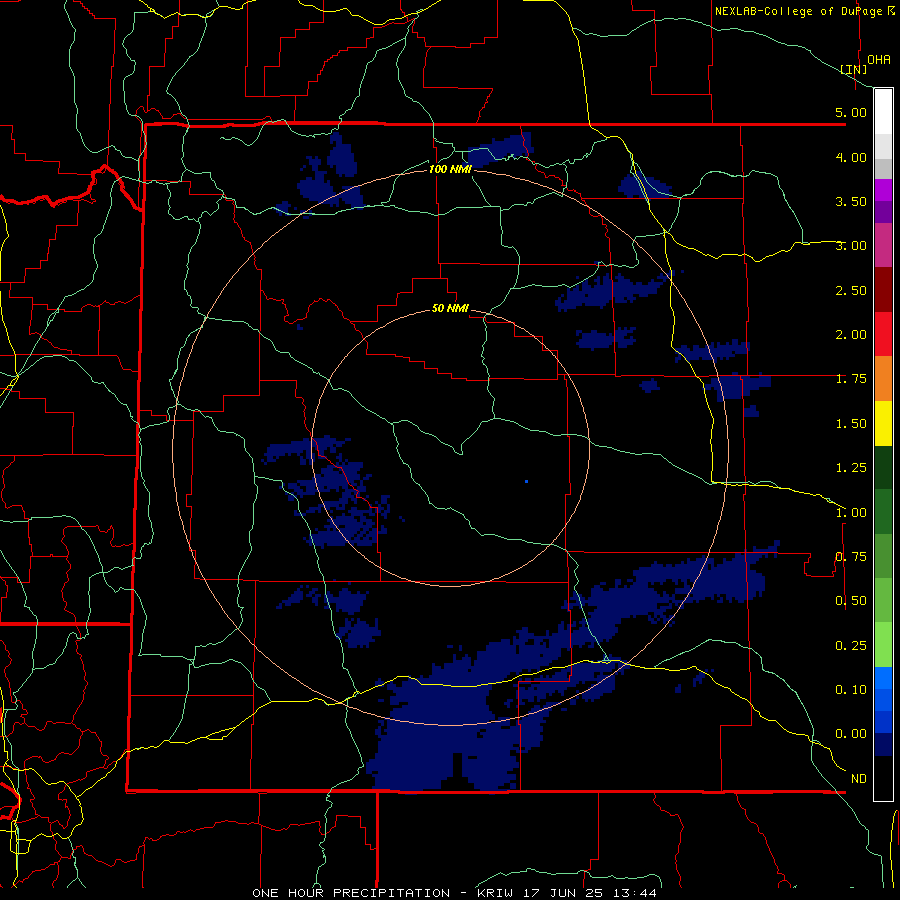Select the dark red legend swatch
Screen dimensions: 900x900
883,290
